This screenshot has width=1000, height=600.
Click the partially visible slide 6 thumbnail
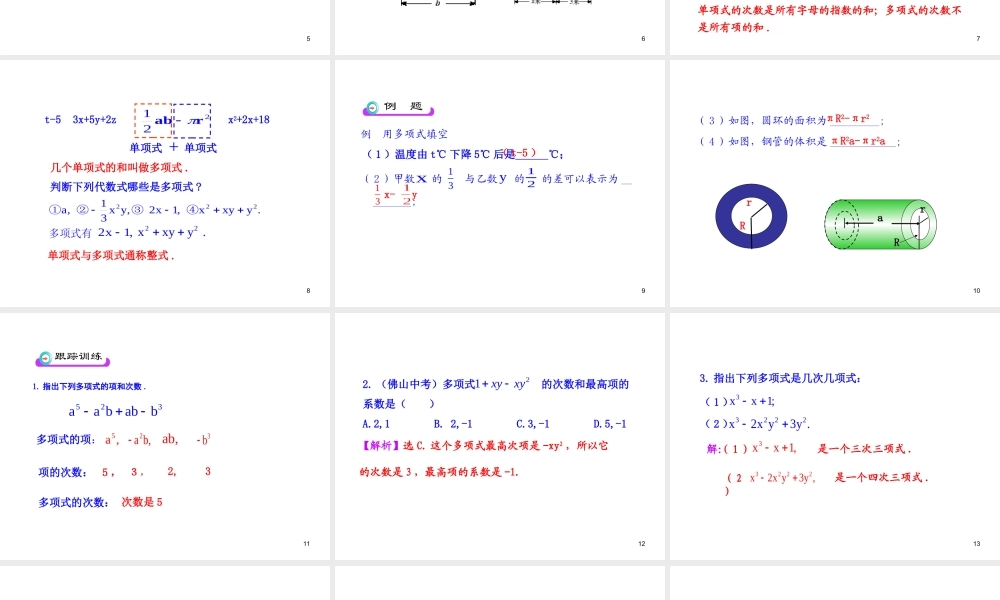click(500, 25)
